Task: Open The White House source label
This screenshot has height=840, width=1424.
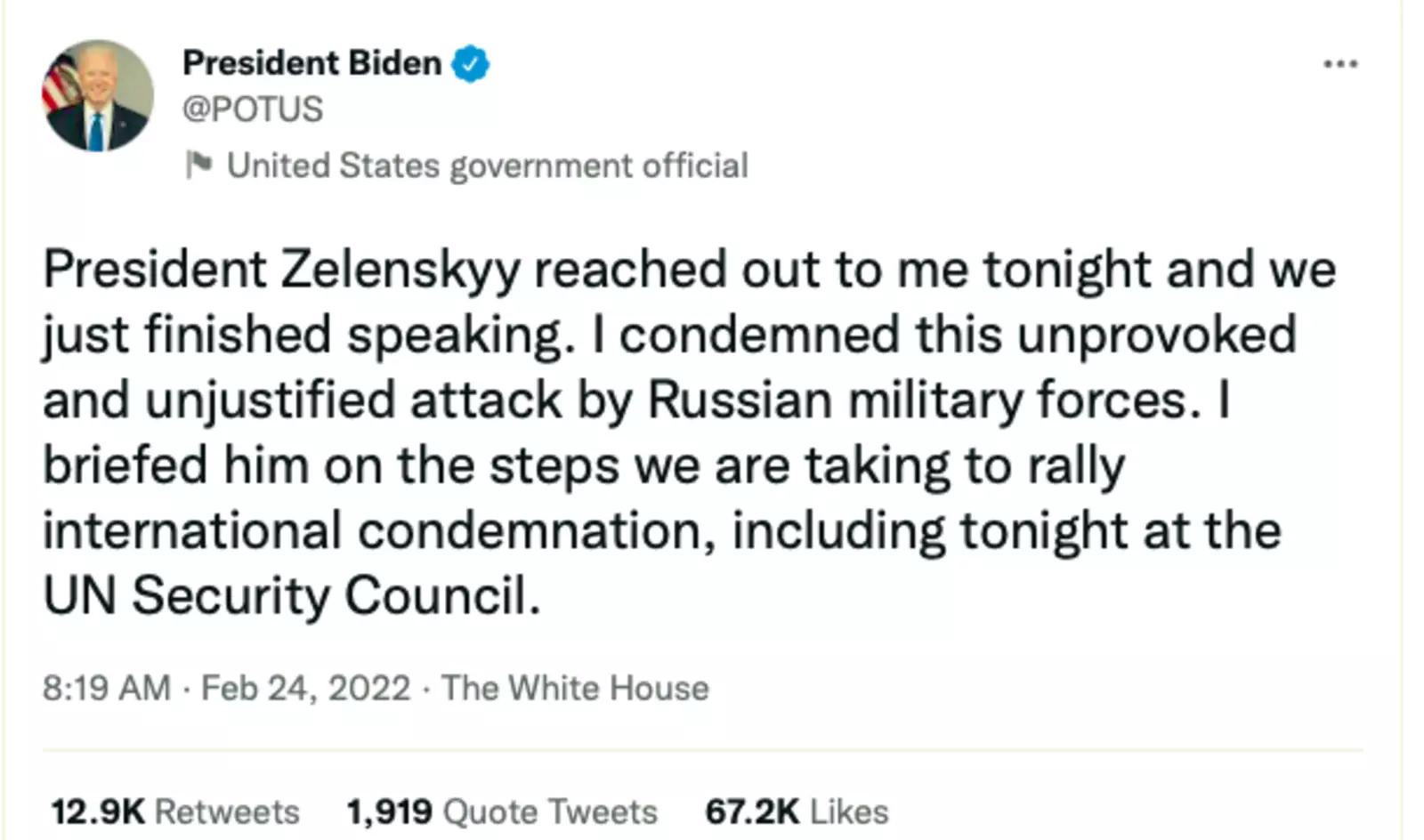Action: tap(575, 688)
